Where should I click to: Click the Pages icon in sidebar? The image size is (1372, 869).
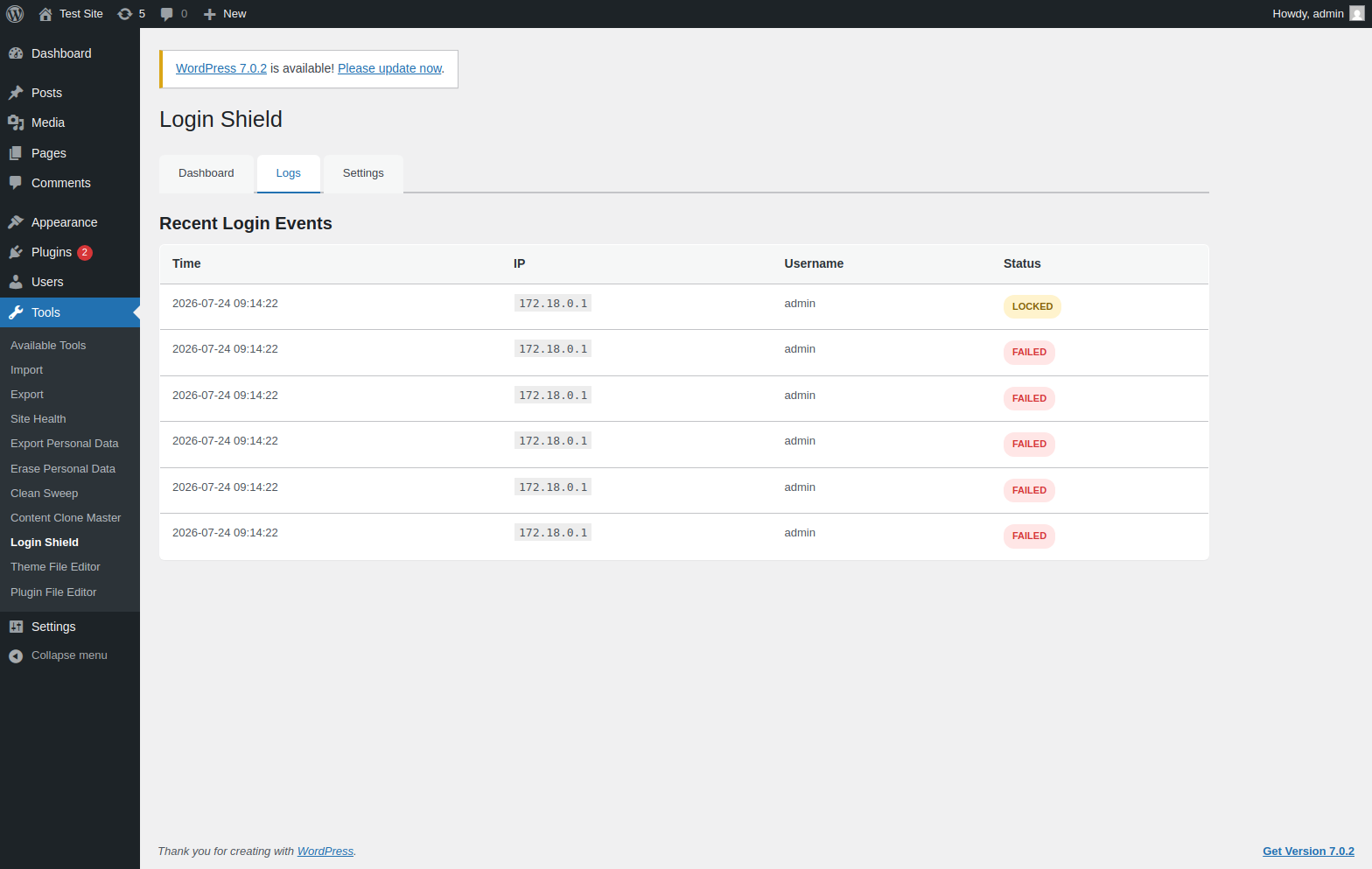pos(16,153)
